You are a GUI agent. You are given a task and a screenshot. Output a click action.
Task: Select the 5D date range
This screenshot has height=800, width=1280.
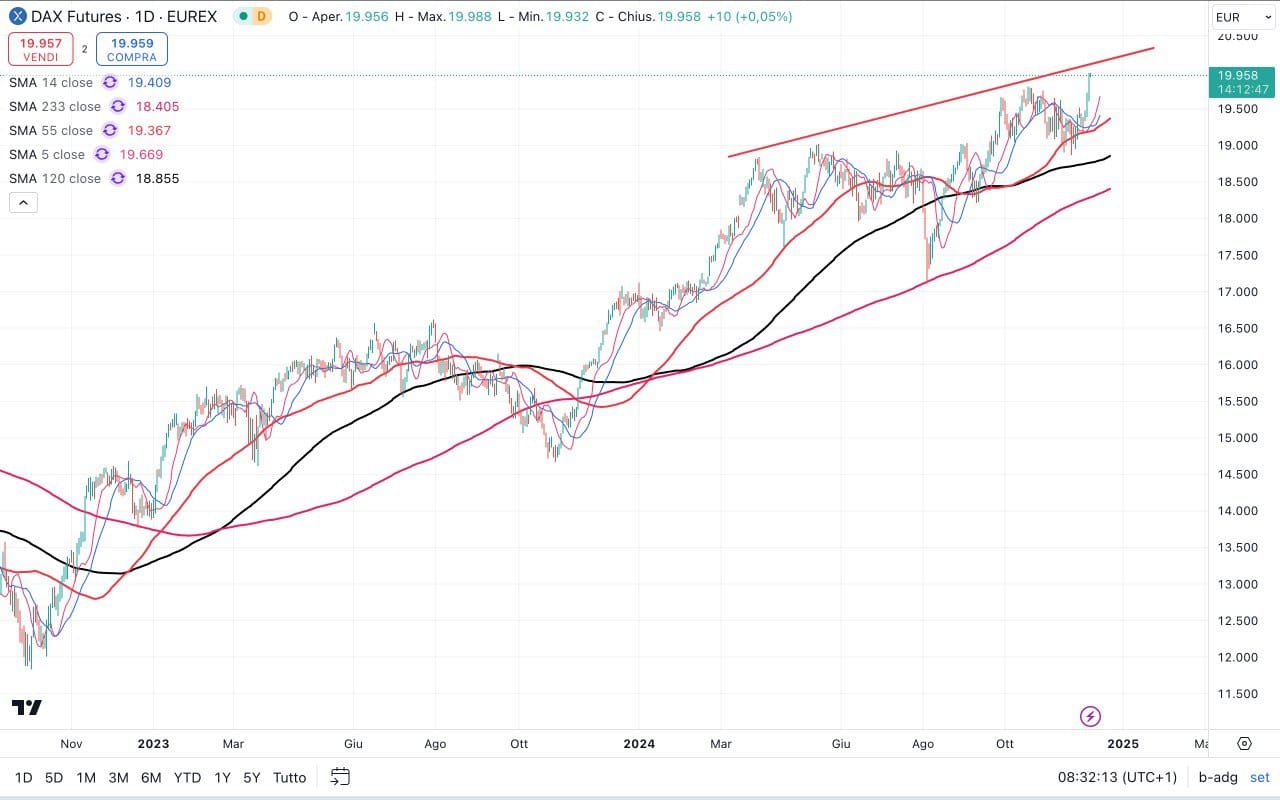54,777
